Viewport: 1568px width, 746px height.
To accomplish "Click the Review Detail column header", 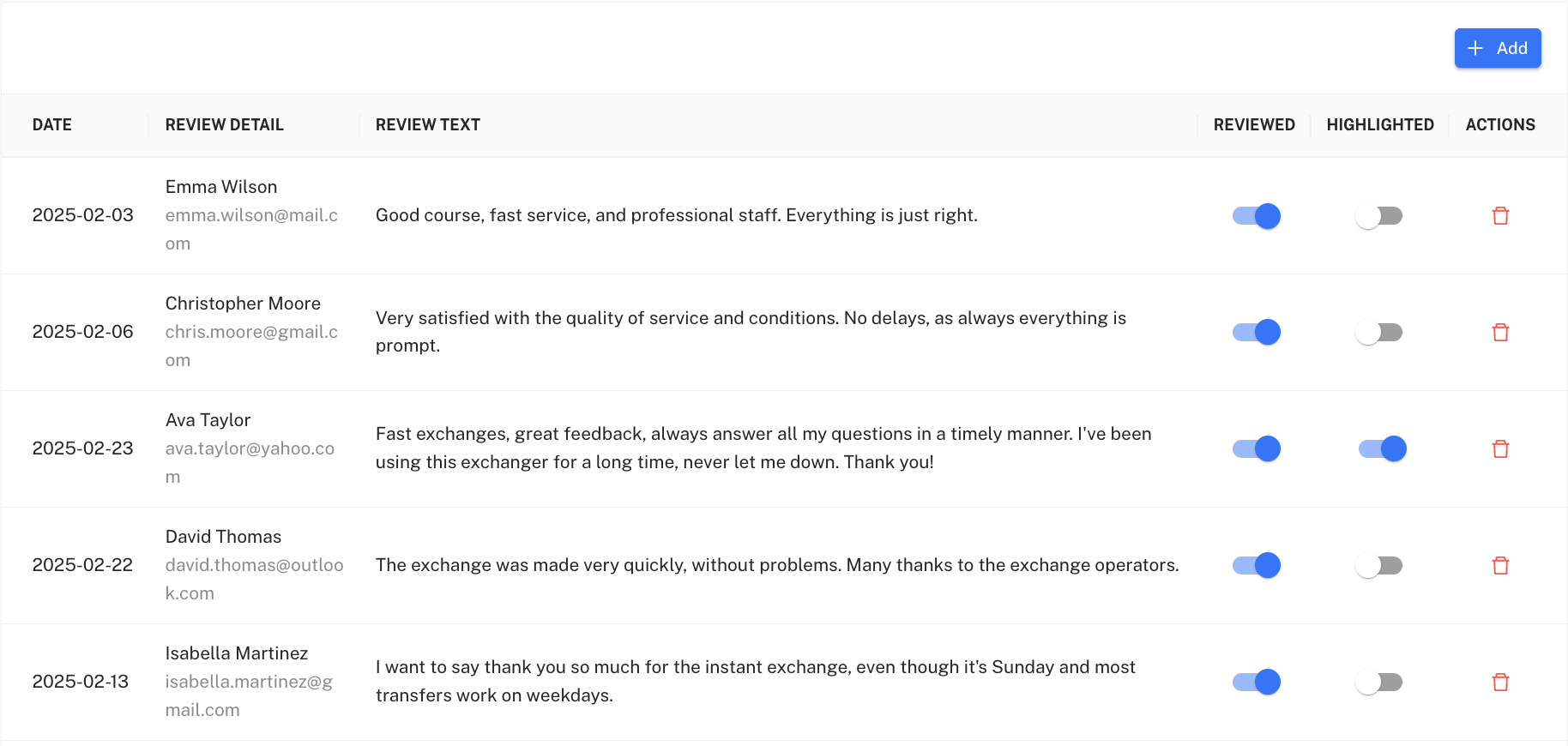I will [224, 124].
